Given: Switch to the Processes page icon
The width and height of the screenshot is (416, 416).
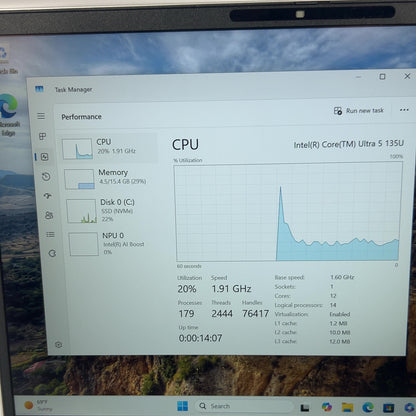Looking at the screenshot, I should pyautogui.click(x=43, y=136).
